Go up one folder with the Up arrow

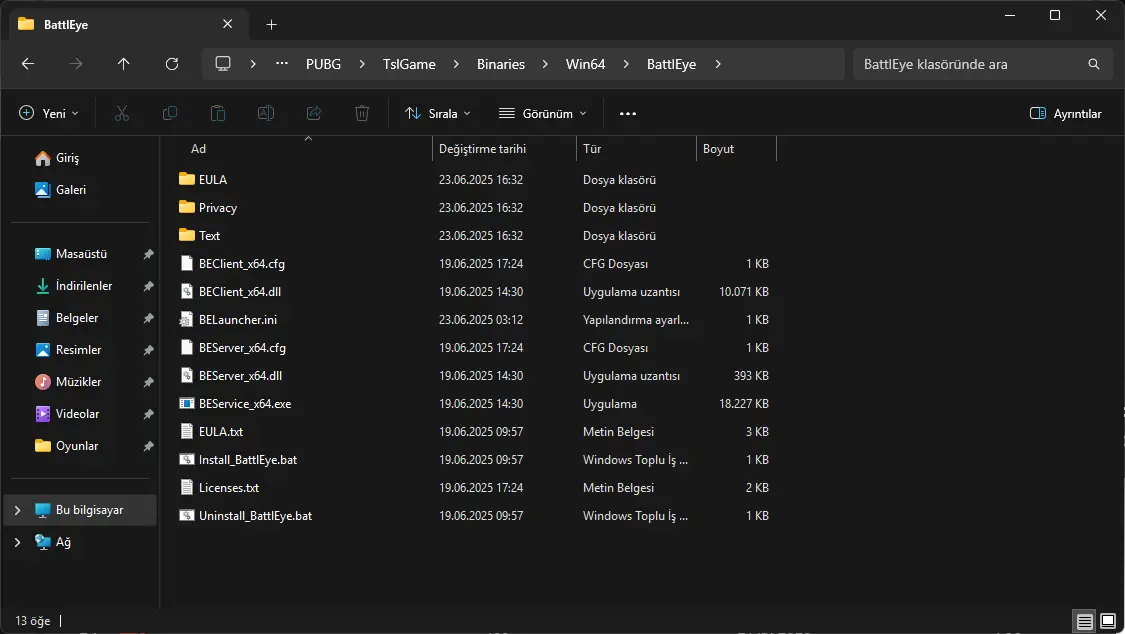pyautogui.click(x=123, y=64)
